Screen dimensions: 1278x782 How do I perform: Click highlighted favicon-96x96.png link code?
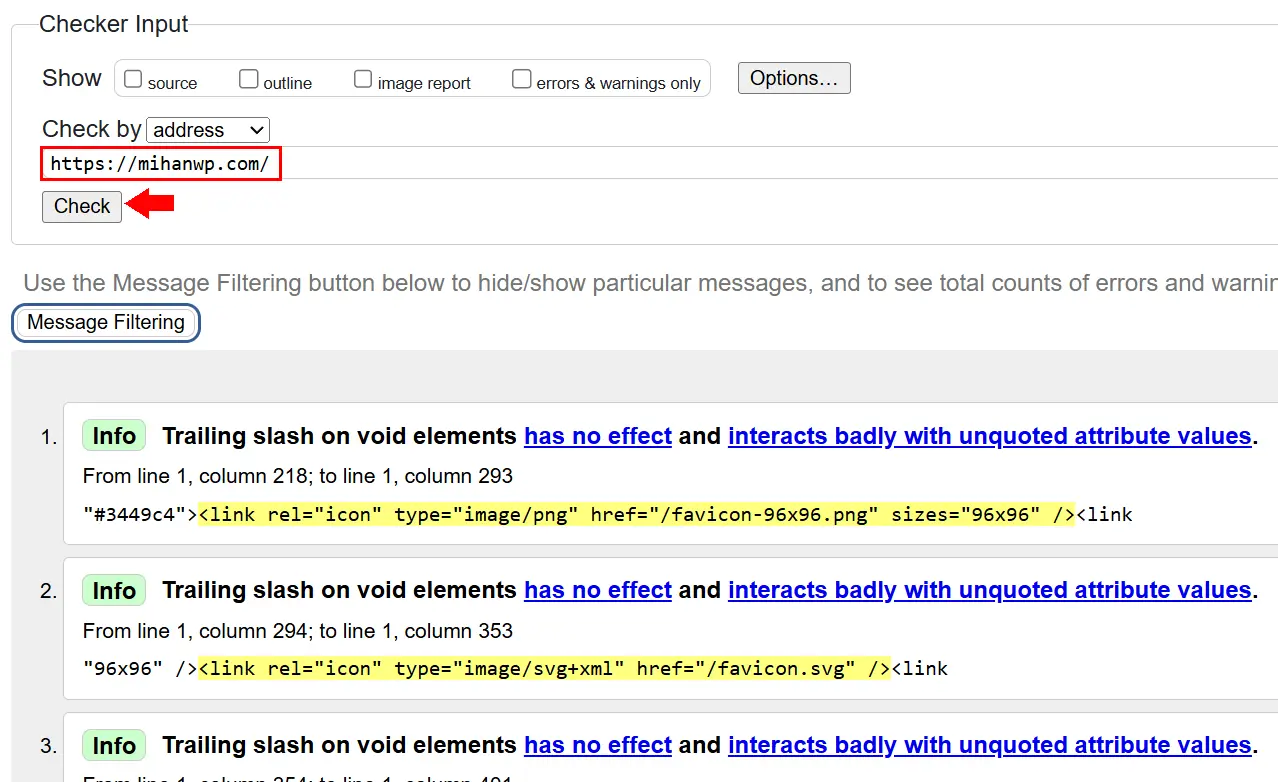(x=636, y=515)
